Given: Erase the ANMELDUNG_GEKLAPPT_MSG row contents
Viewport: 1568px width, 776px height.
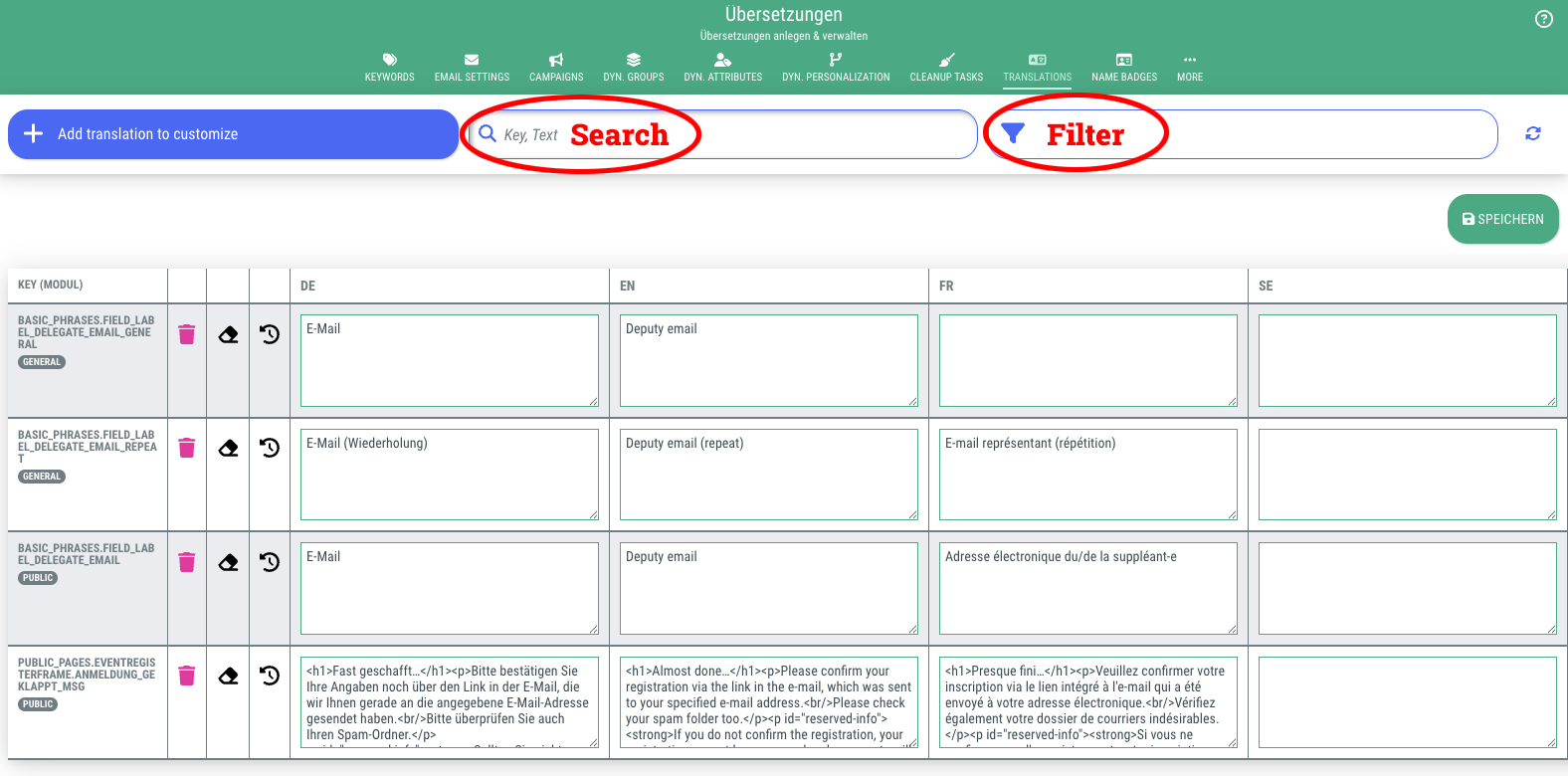Looking at the screenshot, I should [229, 676].
